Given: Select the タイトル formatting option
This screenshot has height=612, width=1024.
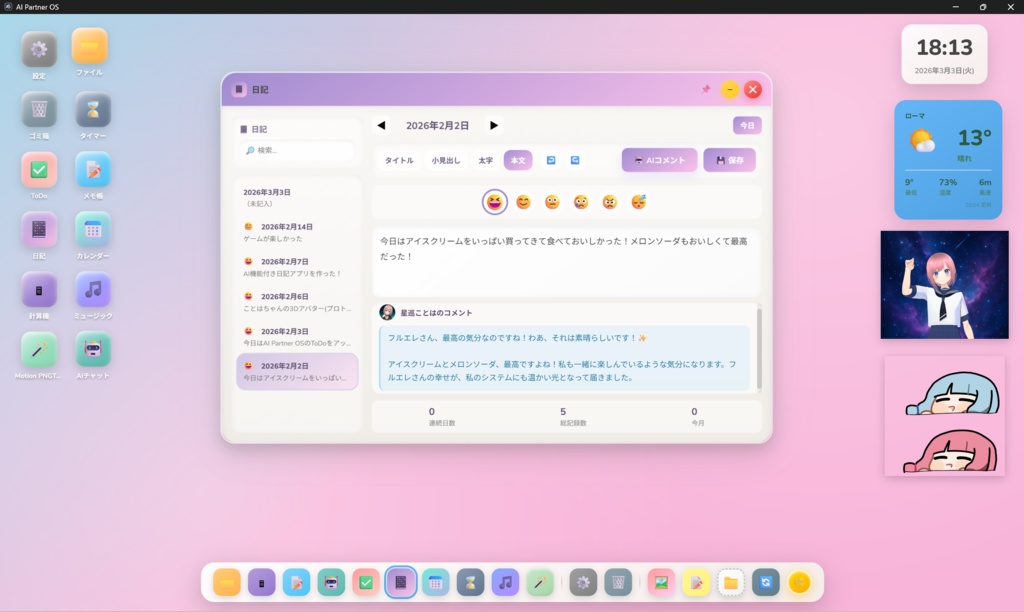Looking at the screenshot, I should coord(397,159).
